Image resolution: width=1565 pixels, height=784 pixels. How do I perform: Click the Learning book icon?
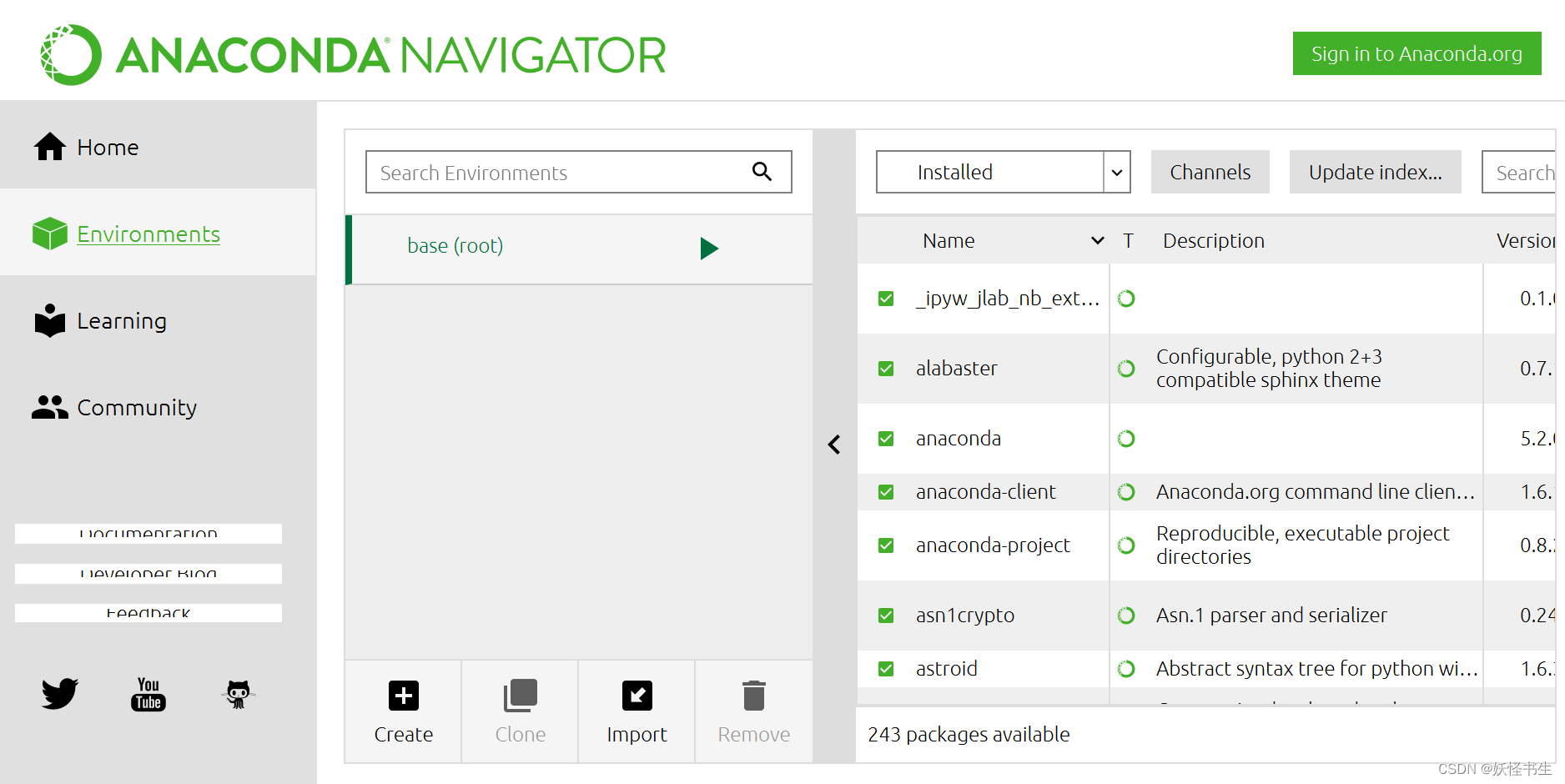(x=50, y=320)
